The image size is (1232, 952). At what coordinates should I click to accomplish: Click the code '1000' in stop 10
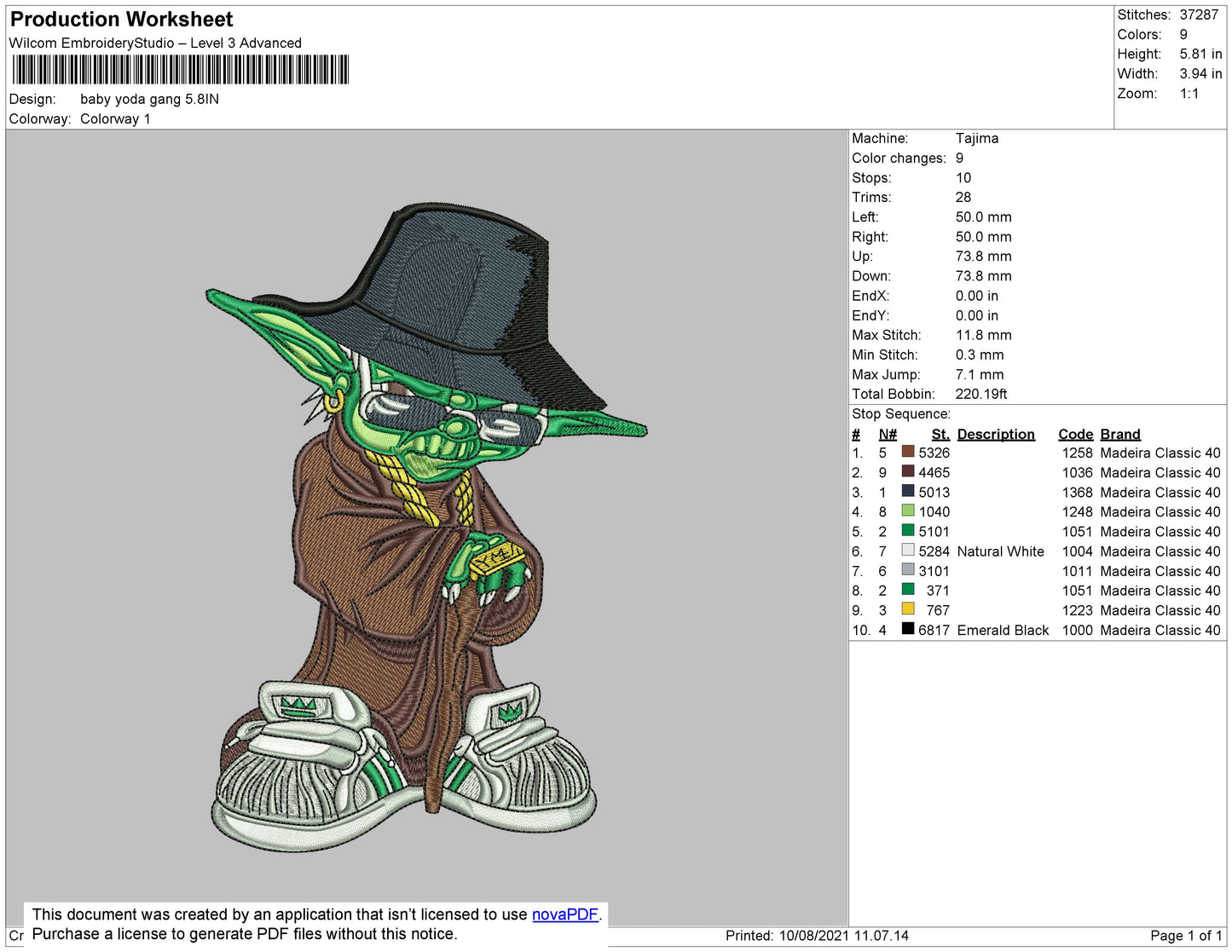pyautogui.click(x=1077, y=630)
